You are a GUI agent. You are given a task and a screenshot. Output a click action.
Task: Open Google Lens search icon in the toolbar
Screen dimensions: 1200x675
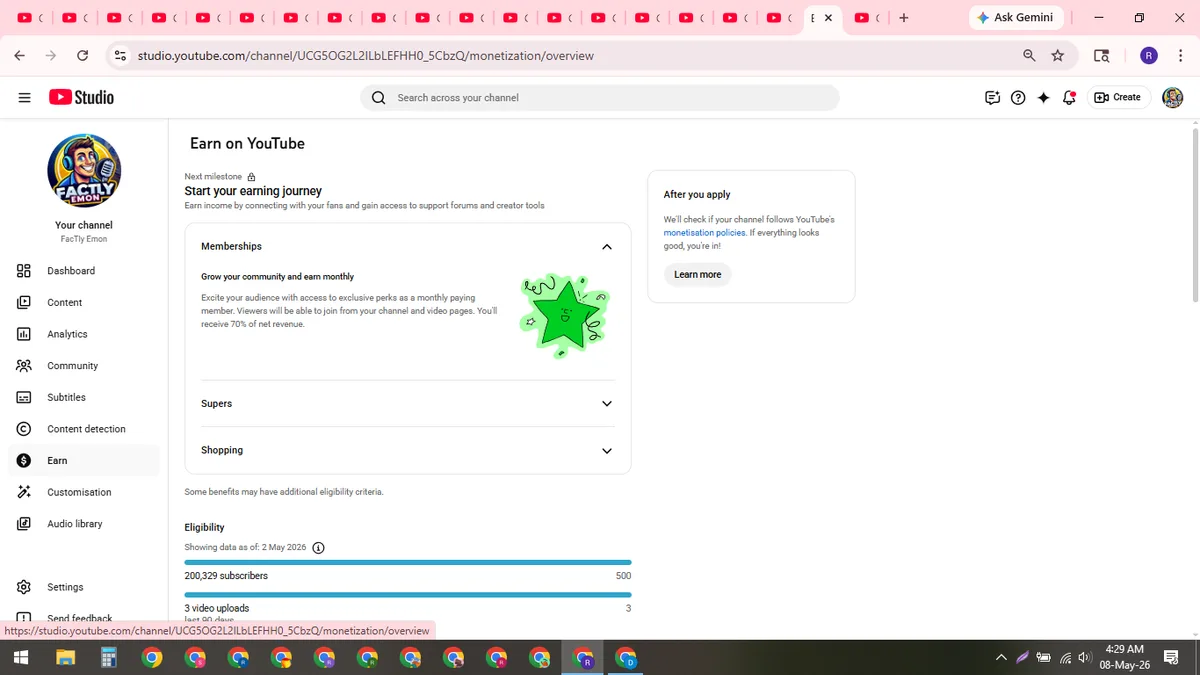click(x=1101, y=56)
